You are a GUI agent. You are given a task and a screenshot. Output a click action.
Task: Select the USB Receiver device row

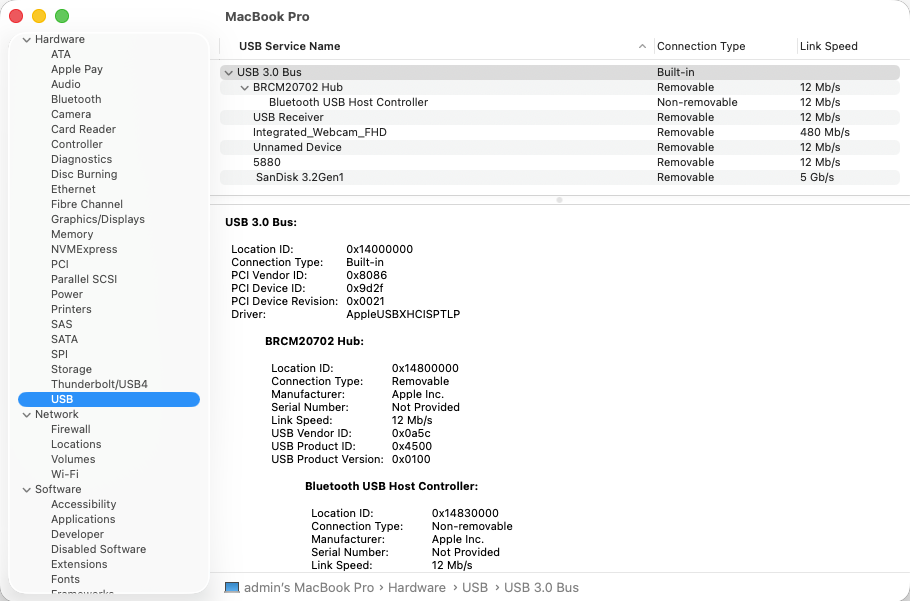pyautogui.click(x=559, y=118)
